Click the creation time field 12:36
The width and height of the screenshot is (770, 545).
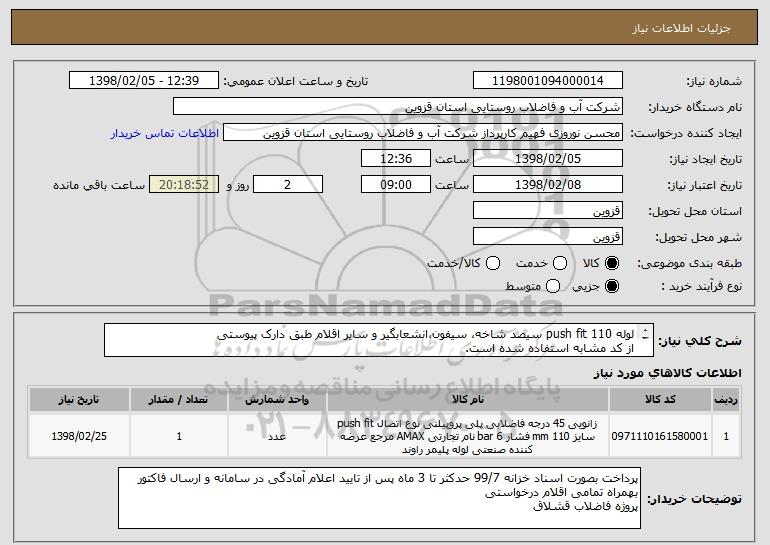396,159
